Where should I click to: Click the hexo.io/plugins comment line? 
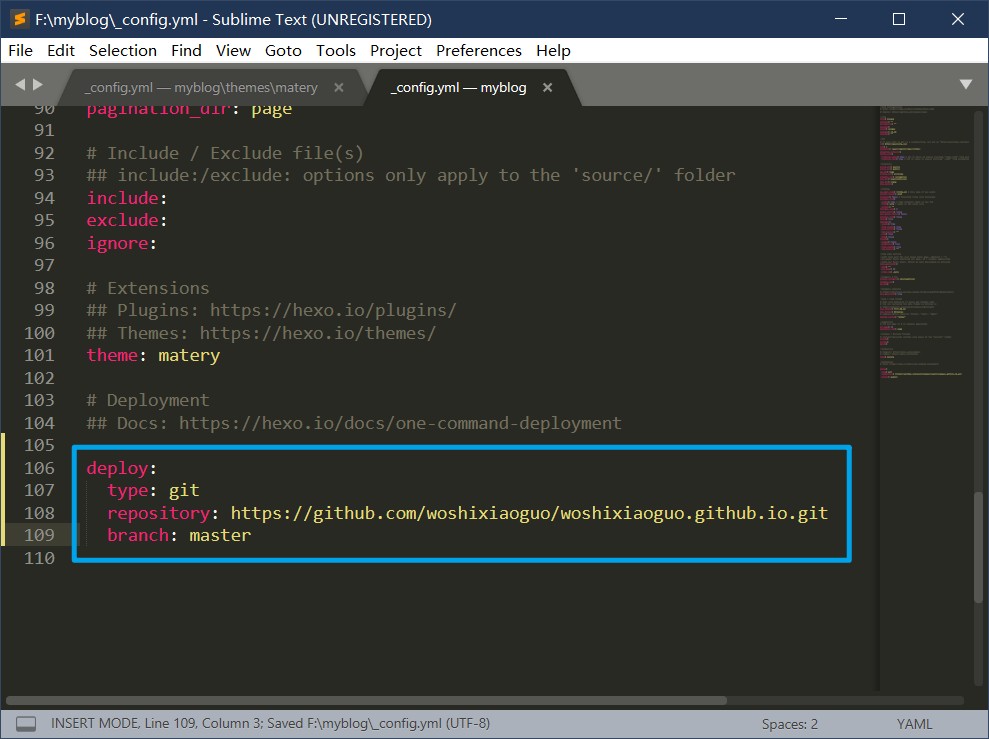click(271, 310)
